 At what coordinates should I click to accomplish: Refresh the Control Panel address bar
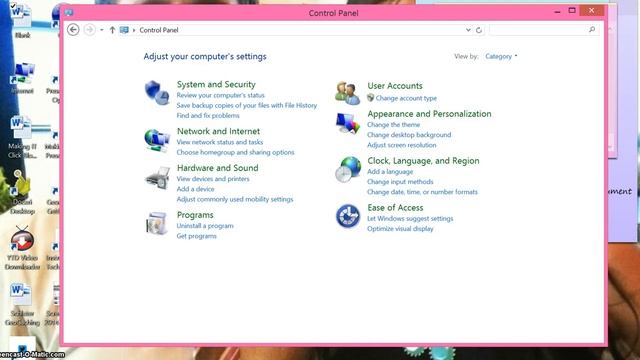(479, 30)
